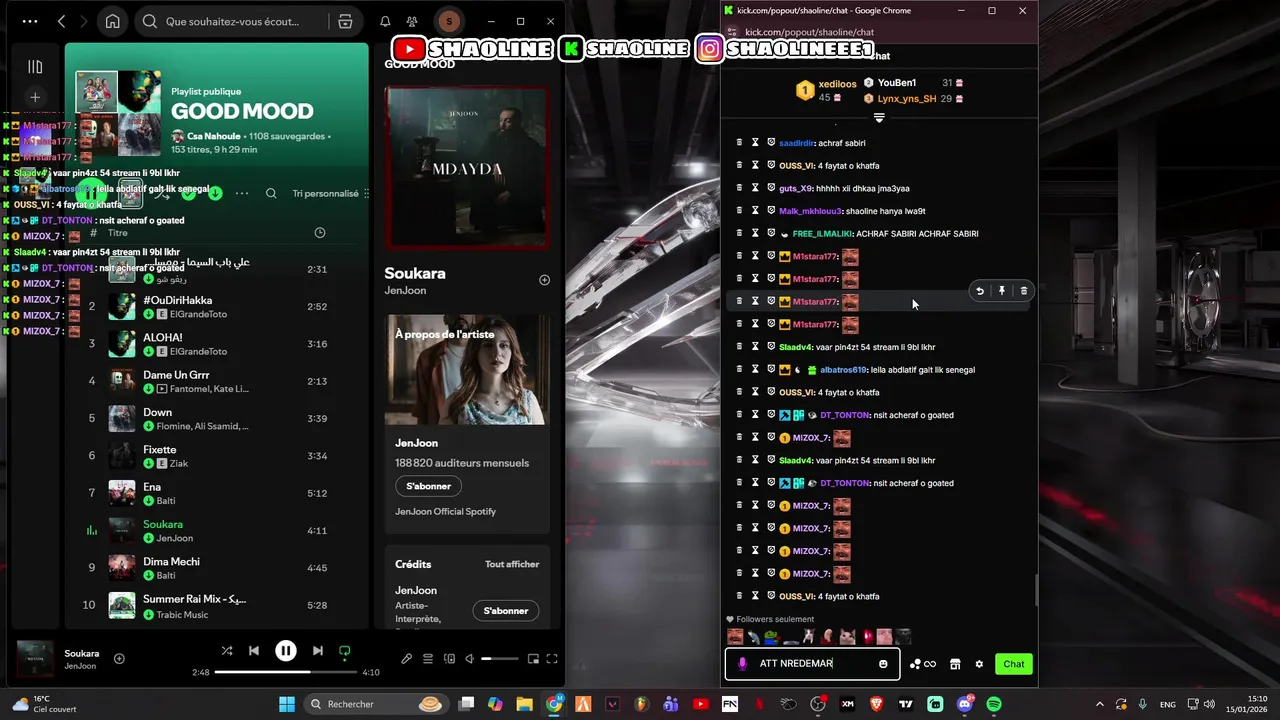Add Soukara to a playlist in Now Playing panel
1280x720 pixels.
click(x=544, y=280)
